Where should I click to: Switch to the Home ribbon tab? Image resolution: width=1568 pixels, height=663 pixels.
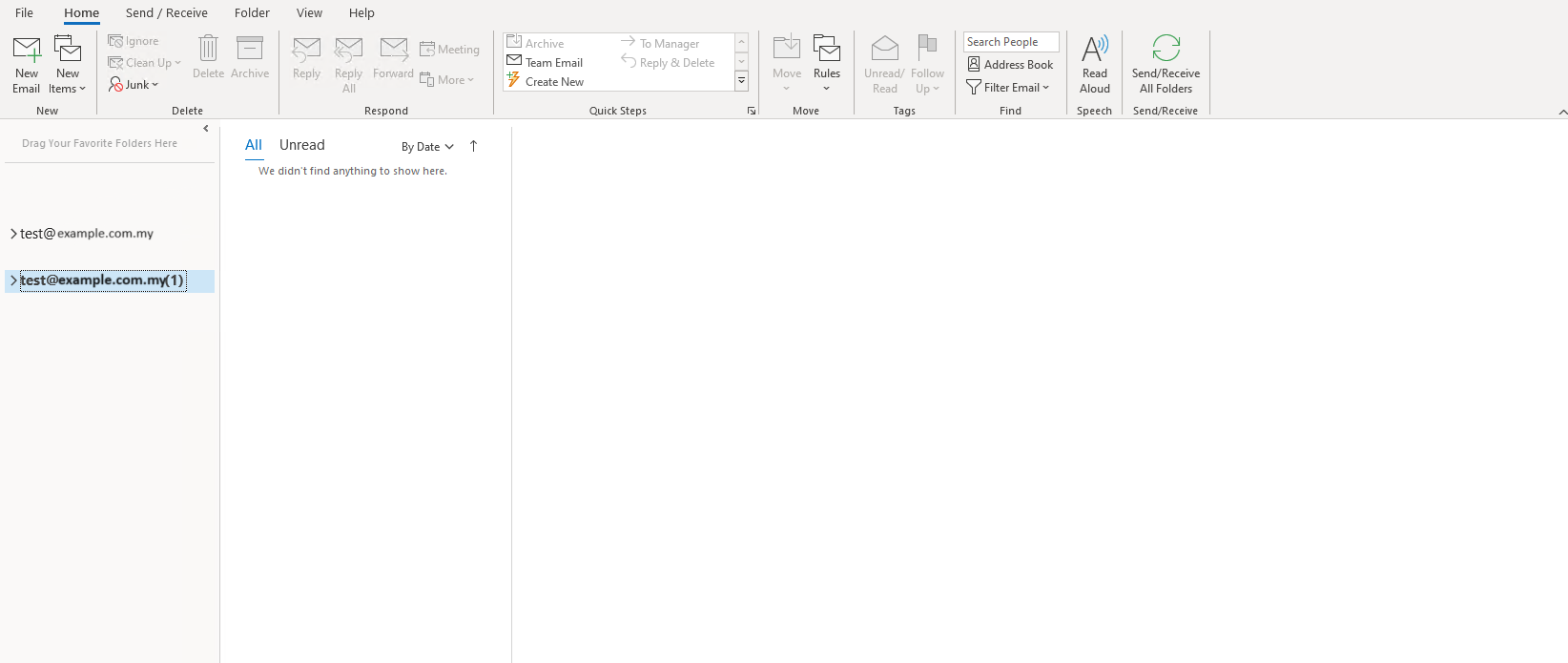pos(81,12)
